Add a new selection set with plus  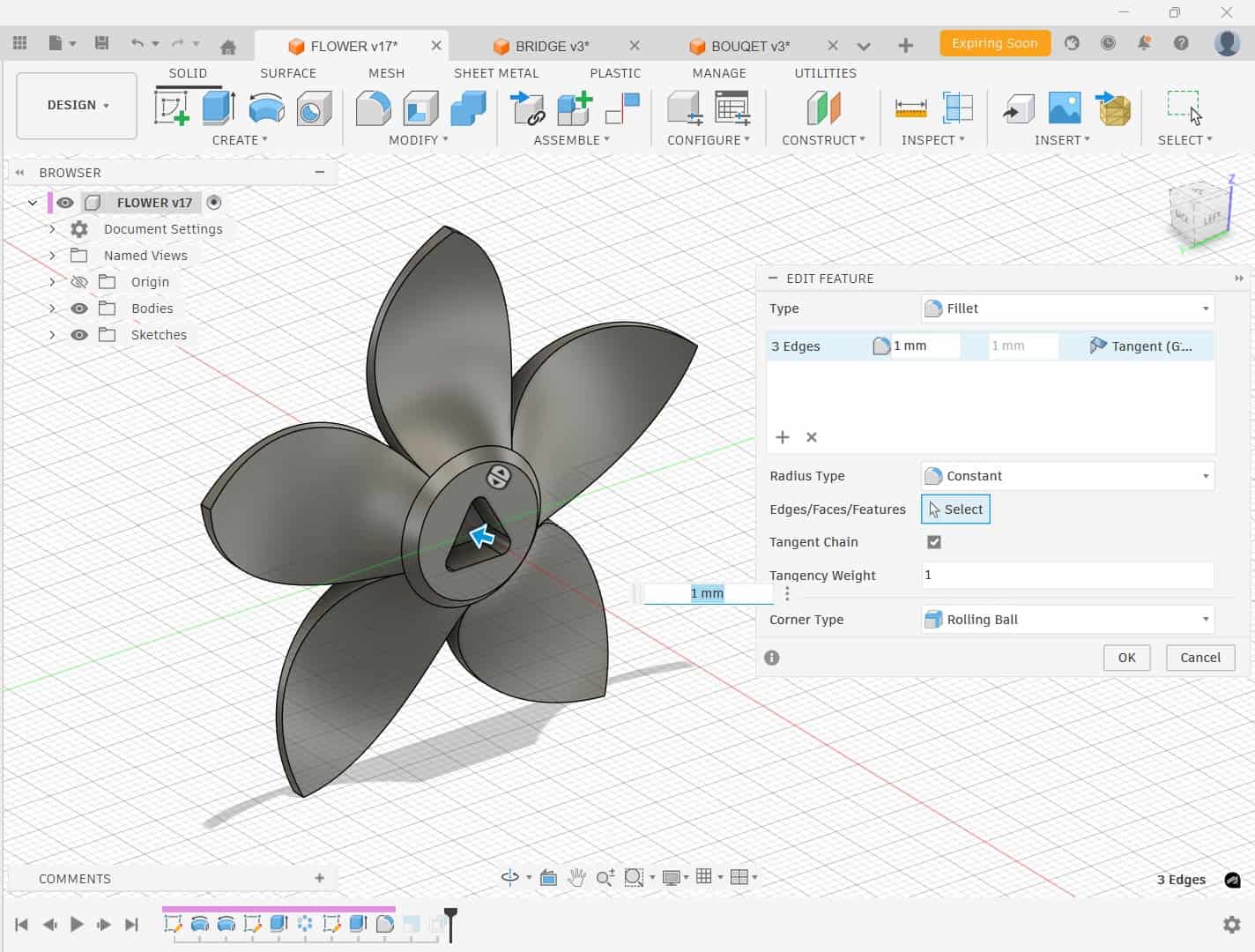click(x=783, y=437)
